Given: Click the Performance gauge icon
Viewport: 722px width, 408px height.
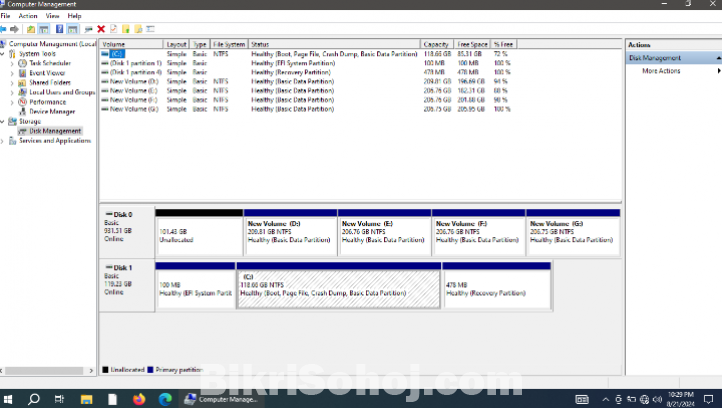Looking at the screenshot, I should pyautogui.click(x=22, y=102).
